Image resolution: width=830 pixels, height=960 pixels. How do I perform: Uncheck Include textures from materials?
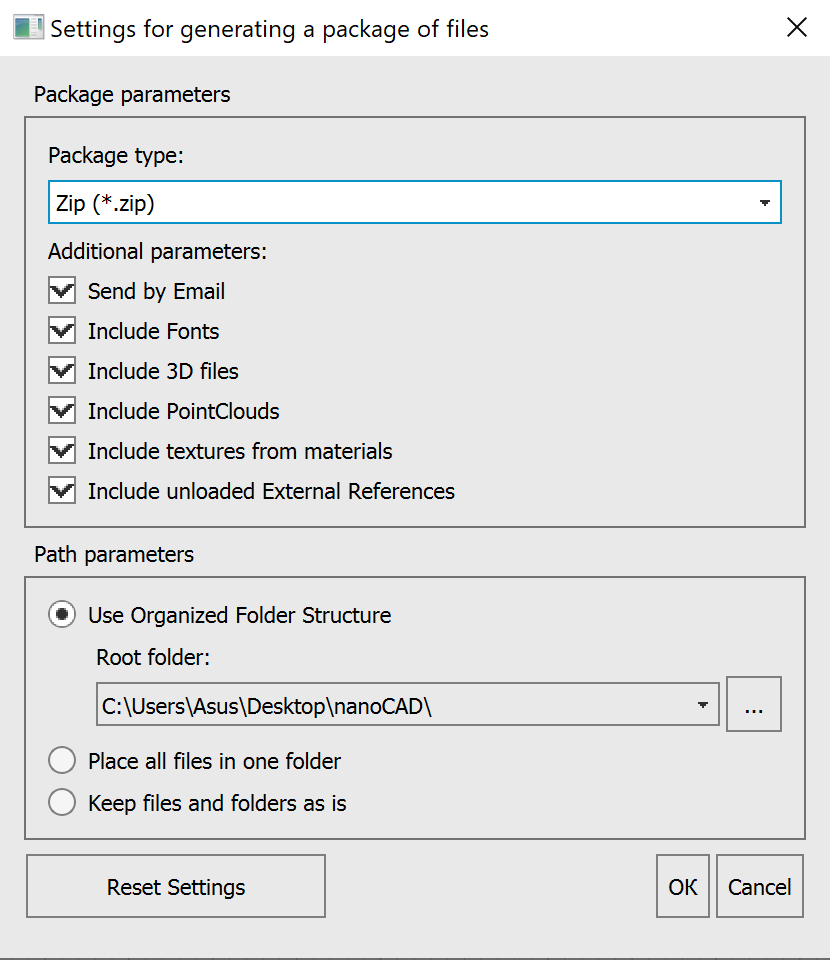pos(62,451)
